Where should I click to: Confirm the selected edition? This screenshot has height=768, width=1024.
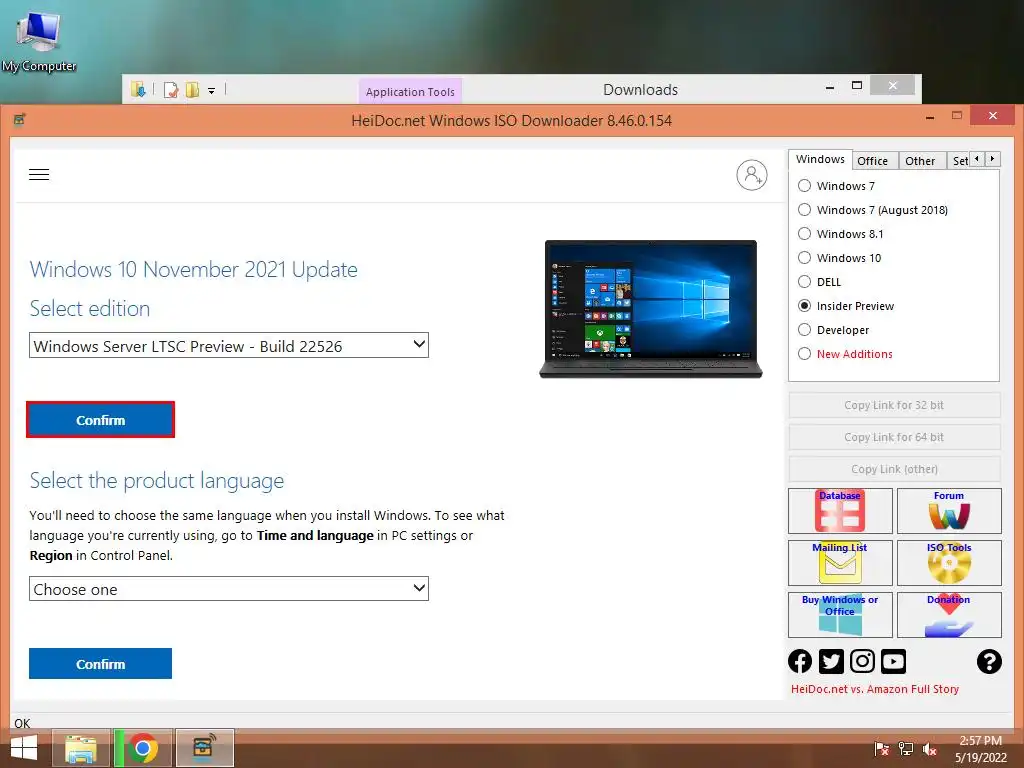click(101, 420)
